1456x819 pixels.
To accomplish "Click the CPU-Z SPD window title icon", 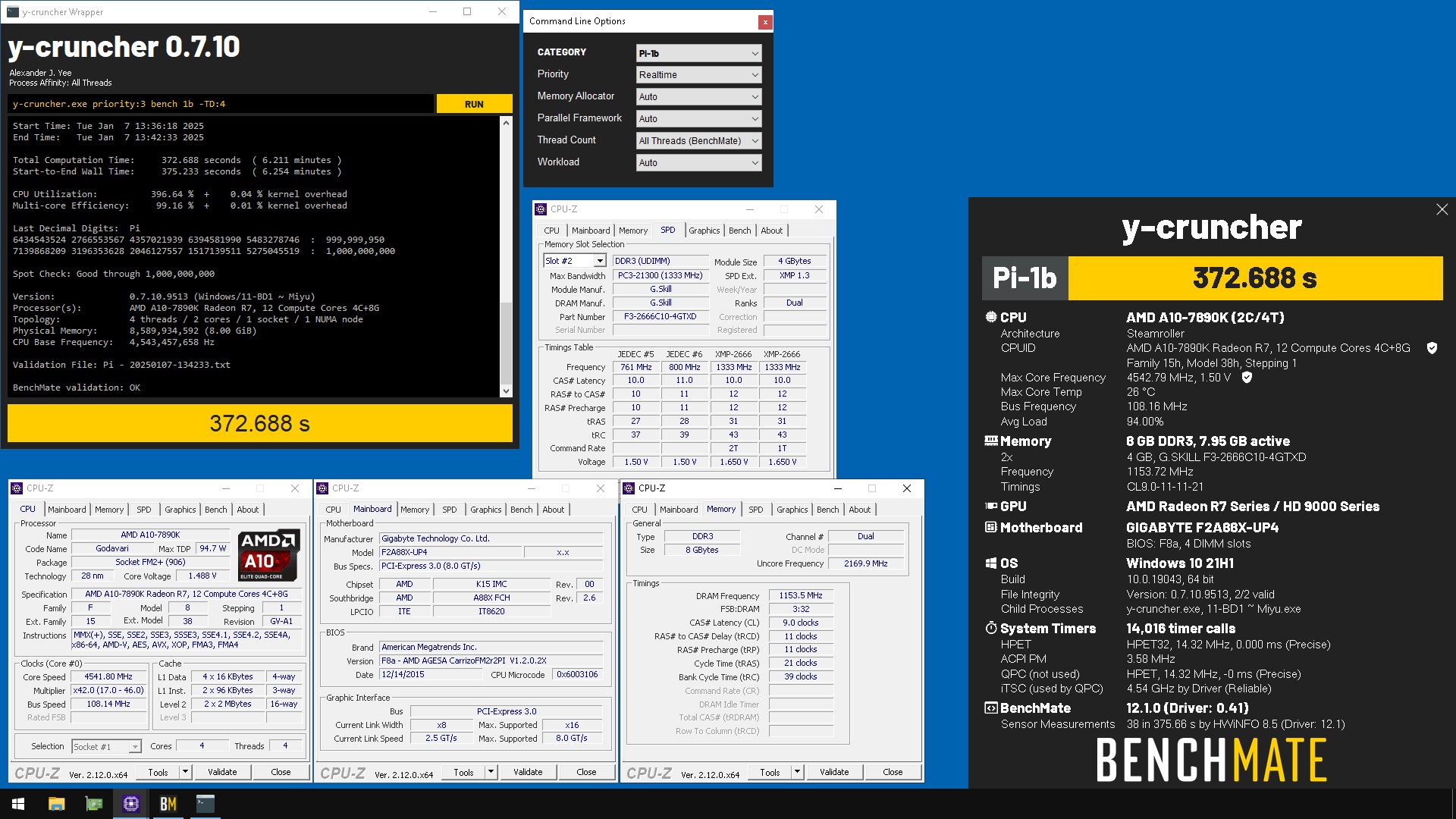I will 540,209.
